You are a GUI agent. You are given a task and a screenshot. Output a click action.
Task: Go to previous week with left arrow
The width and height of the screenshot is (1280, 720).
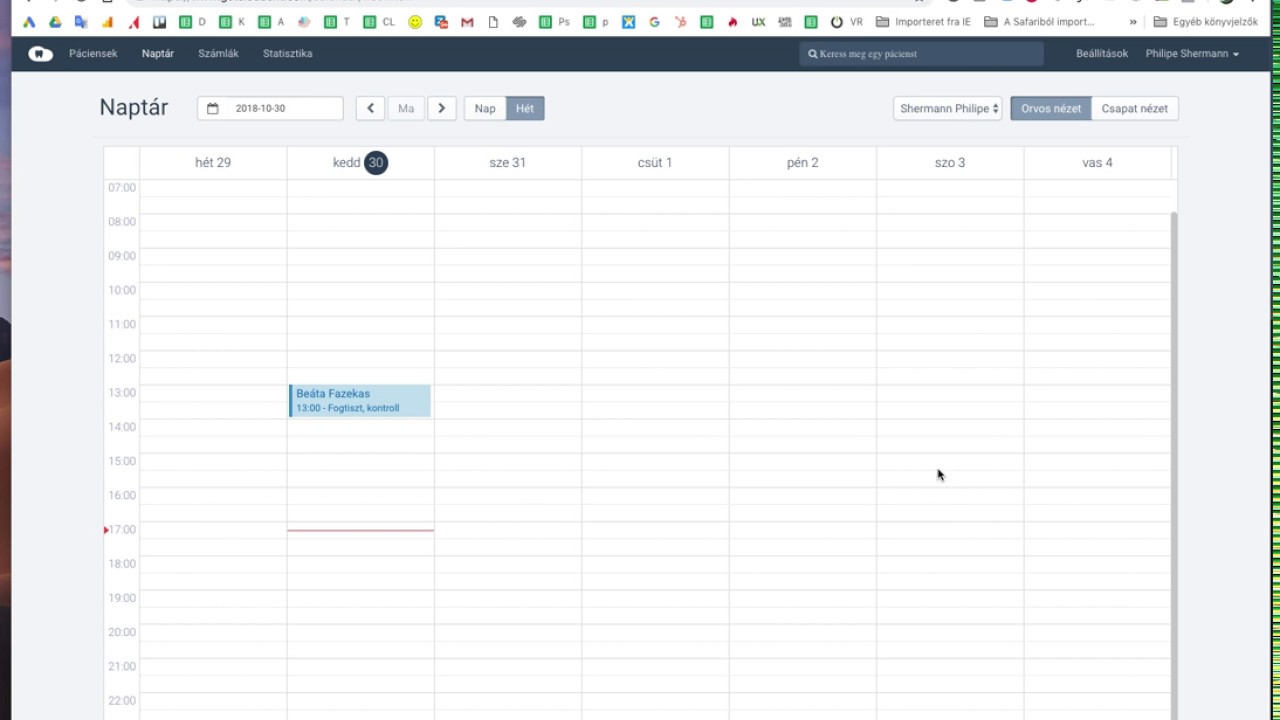point(371,109)
